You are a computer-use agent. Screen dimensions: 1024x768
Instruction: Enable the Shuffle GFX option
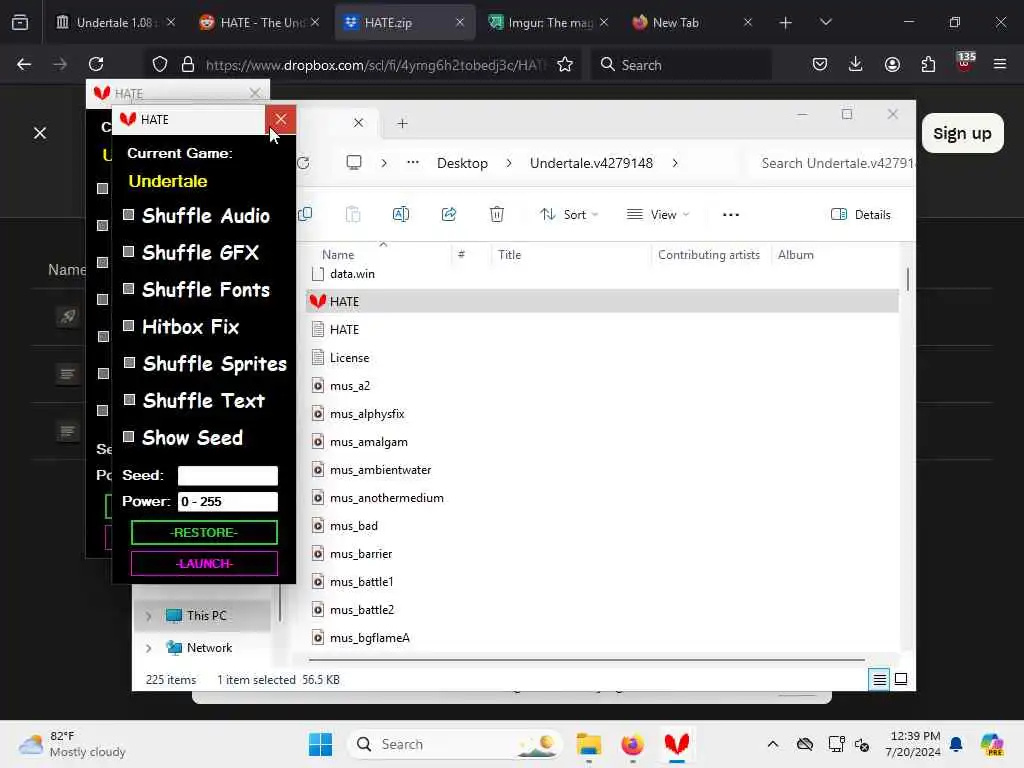[x=129, y=251]
